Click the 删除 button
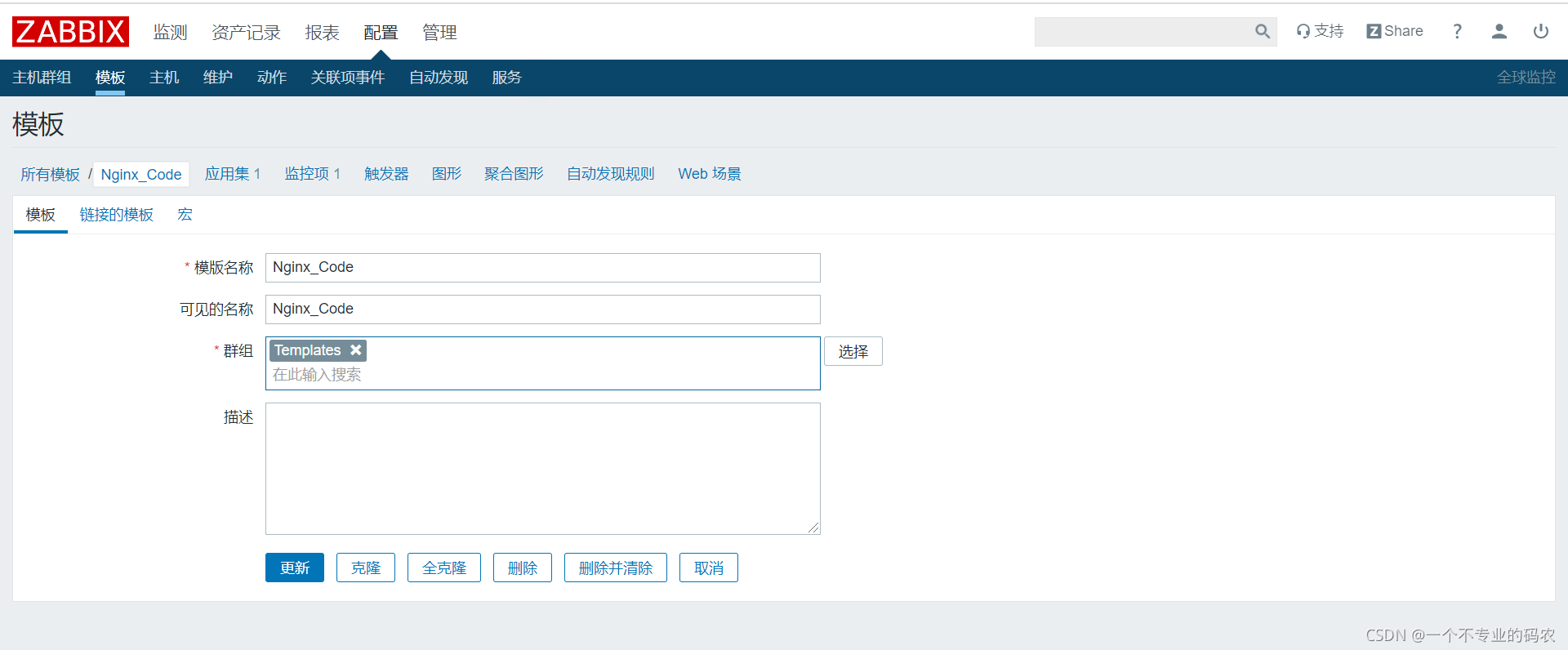1568x650 pixels. [x=523, y=568]
